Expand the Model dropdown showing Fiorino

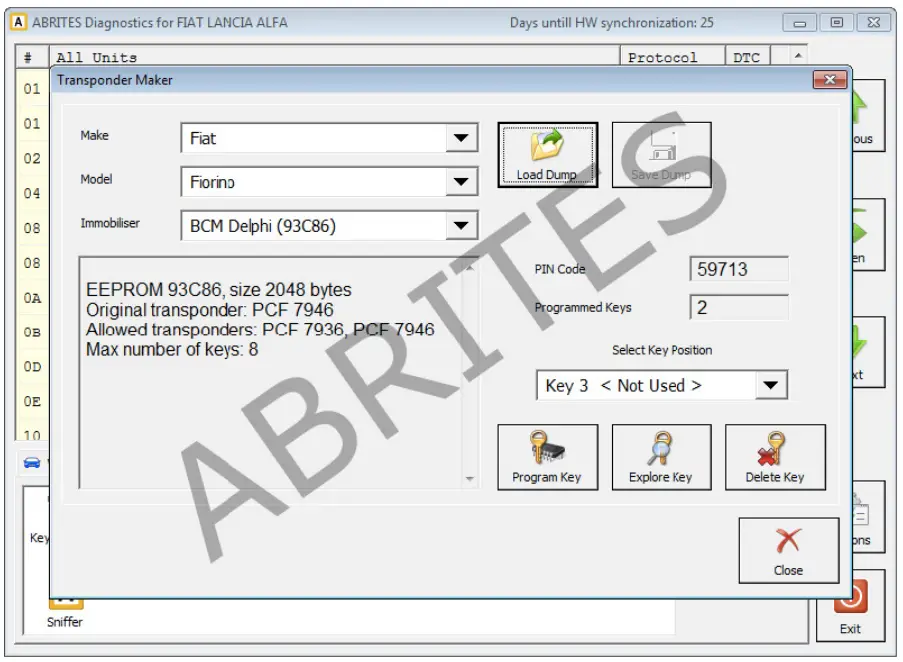pyautogui.click(x=461, y=181)
